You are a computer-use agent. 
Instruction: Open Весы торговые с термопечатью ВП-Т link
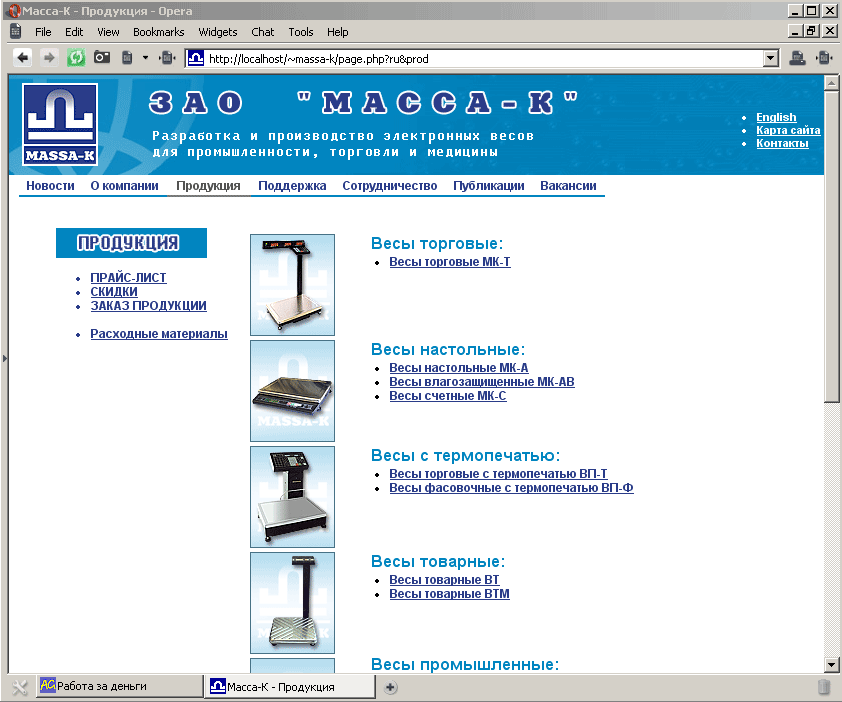(x=498, y=474)
